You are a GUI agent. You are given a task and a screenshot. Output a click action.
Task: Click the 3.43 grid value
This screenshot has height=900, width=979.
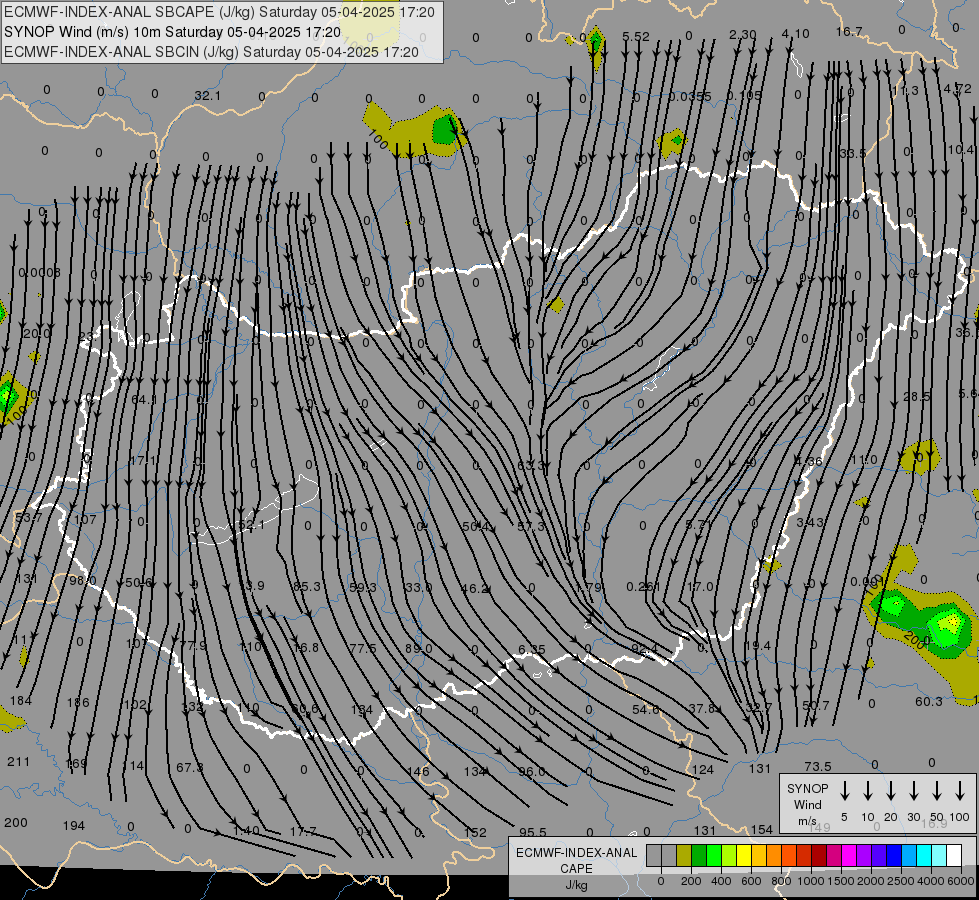(810, 522)
